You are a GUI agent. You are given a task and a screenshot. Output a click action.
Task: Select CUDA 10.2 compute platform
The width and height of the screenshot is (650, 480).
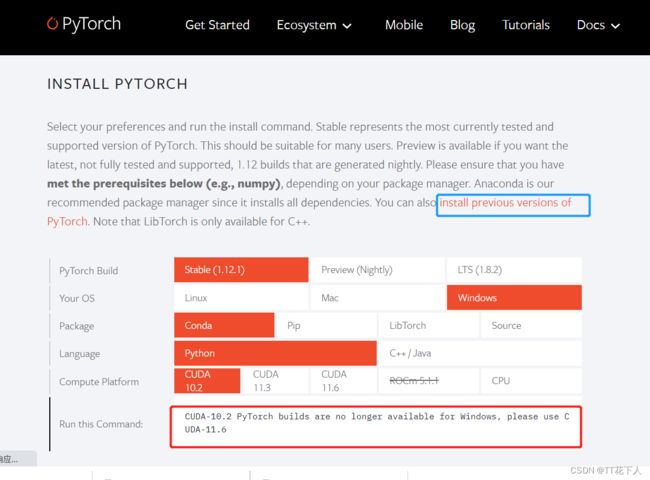207,381
